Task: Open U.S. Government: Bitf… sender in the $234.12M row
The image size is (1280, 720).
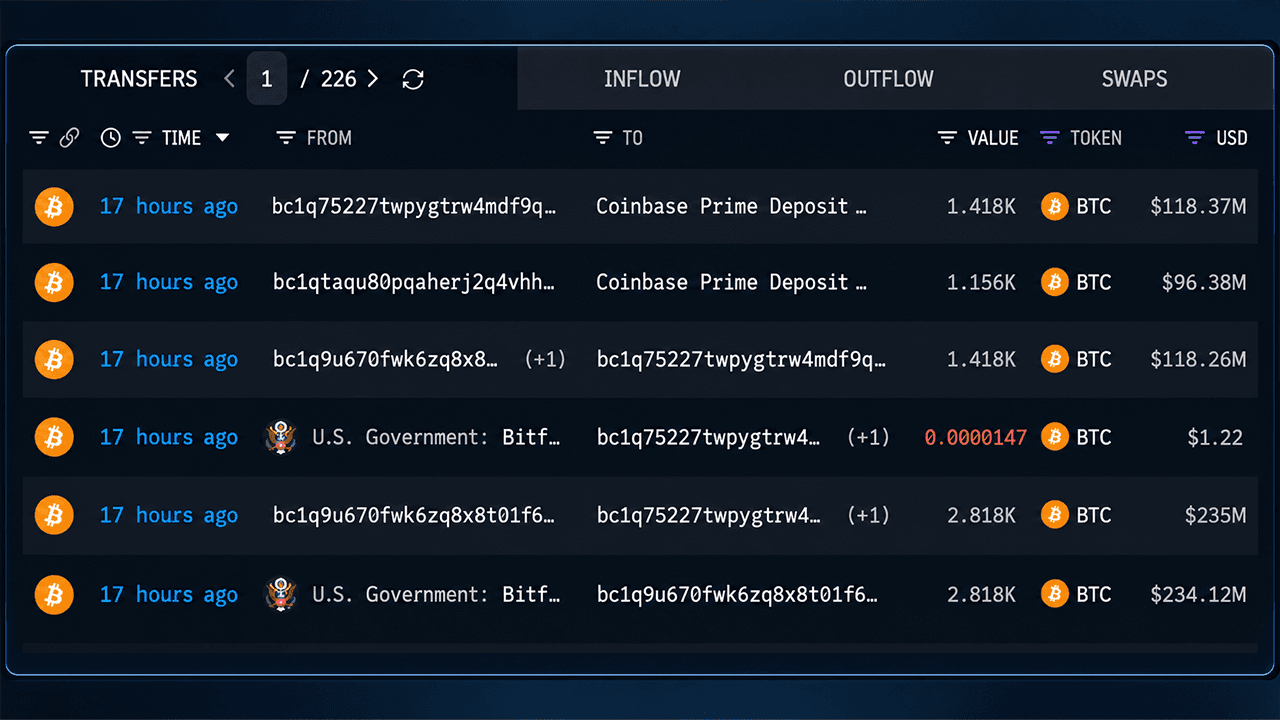Action: point(436,595)
